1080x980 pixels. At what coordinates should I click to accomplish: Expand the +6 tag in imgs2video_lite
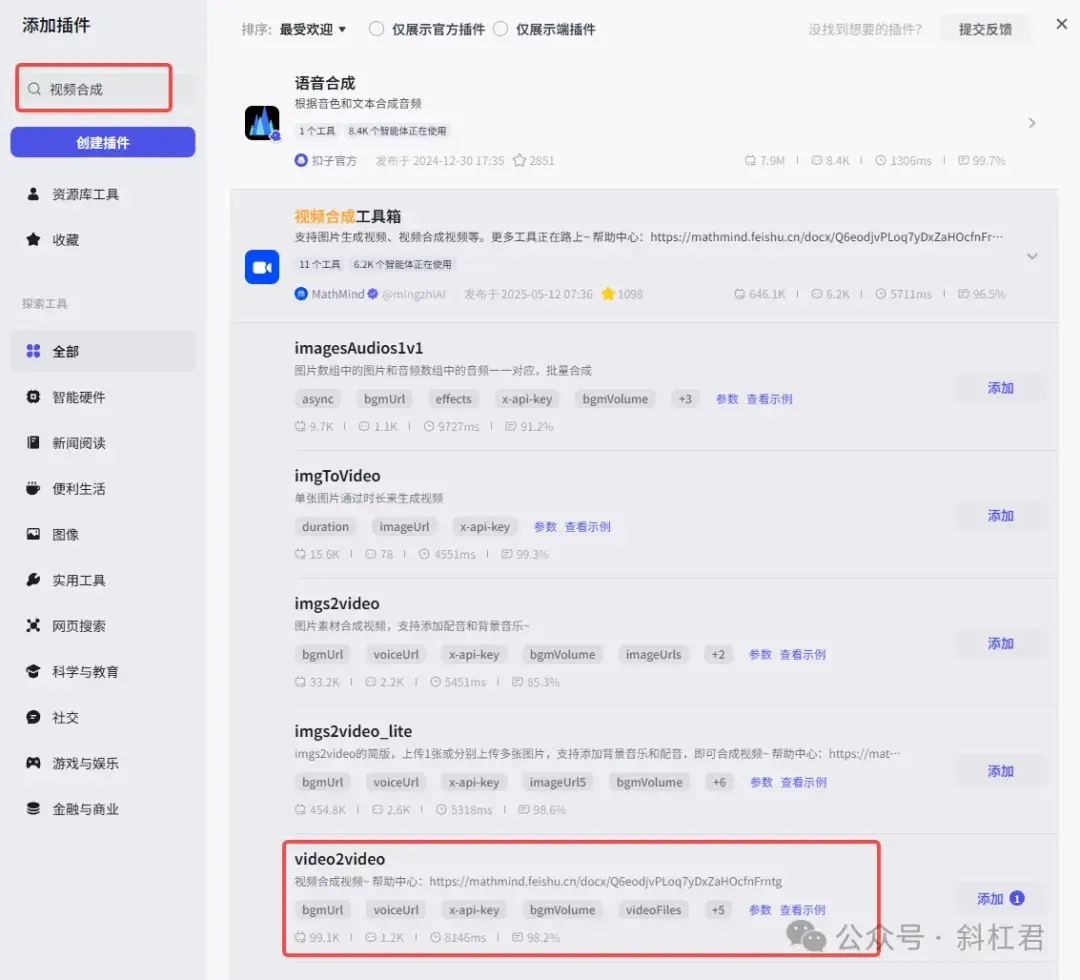(x=719, y=782)
